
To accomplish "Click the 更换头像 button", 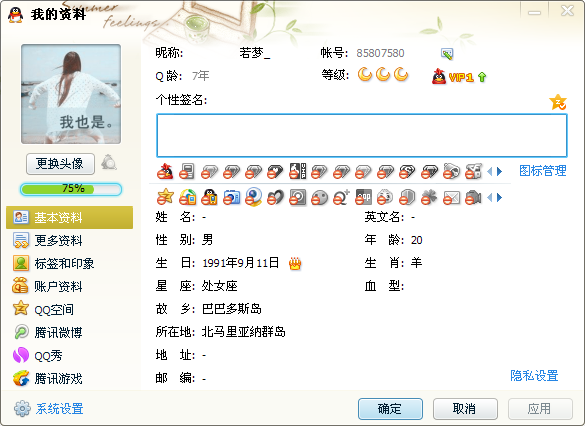I will tap(60, 163).
